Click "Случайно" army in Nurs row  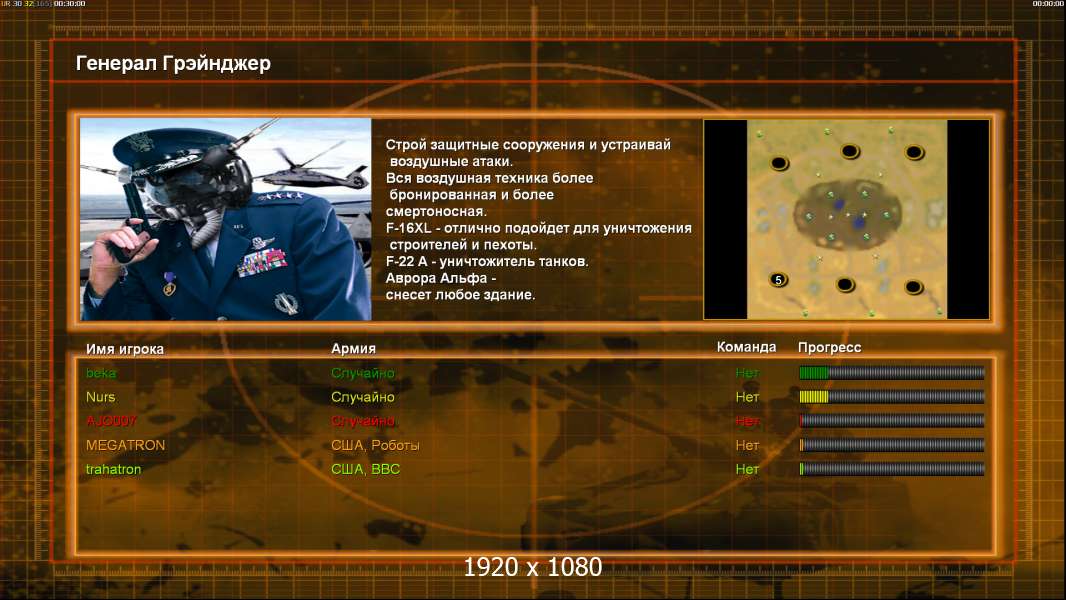click(x=363, y=397)
